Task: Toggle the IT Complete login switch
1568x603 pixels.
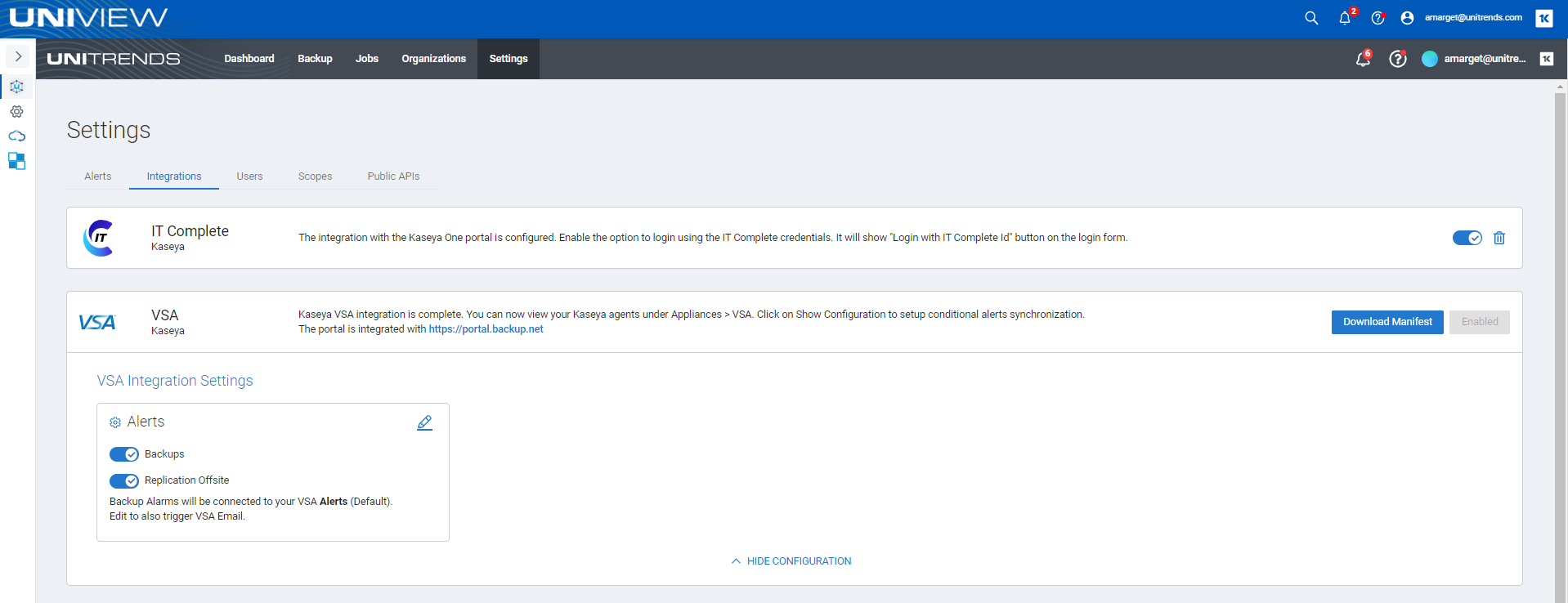Action: (1467, 238)
